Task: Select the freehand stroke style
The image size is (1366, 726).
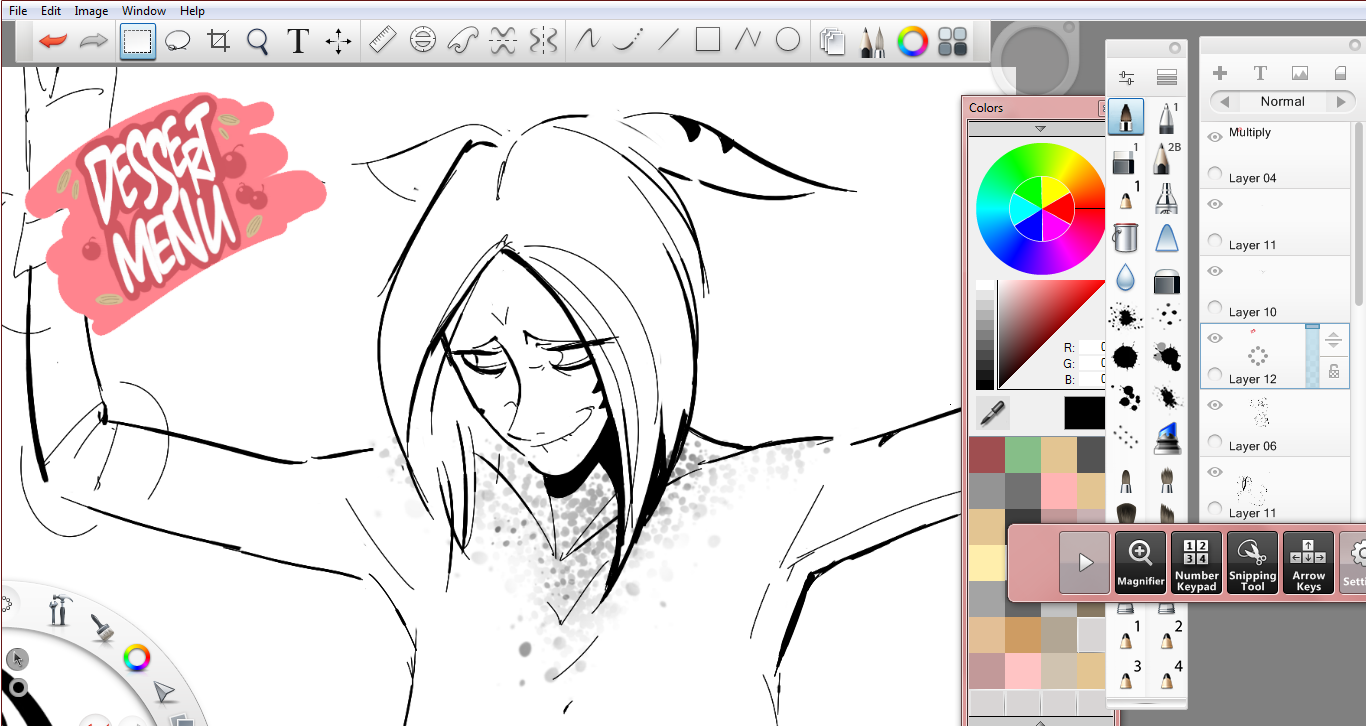Action: tap(587, 40)
